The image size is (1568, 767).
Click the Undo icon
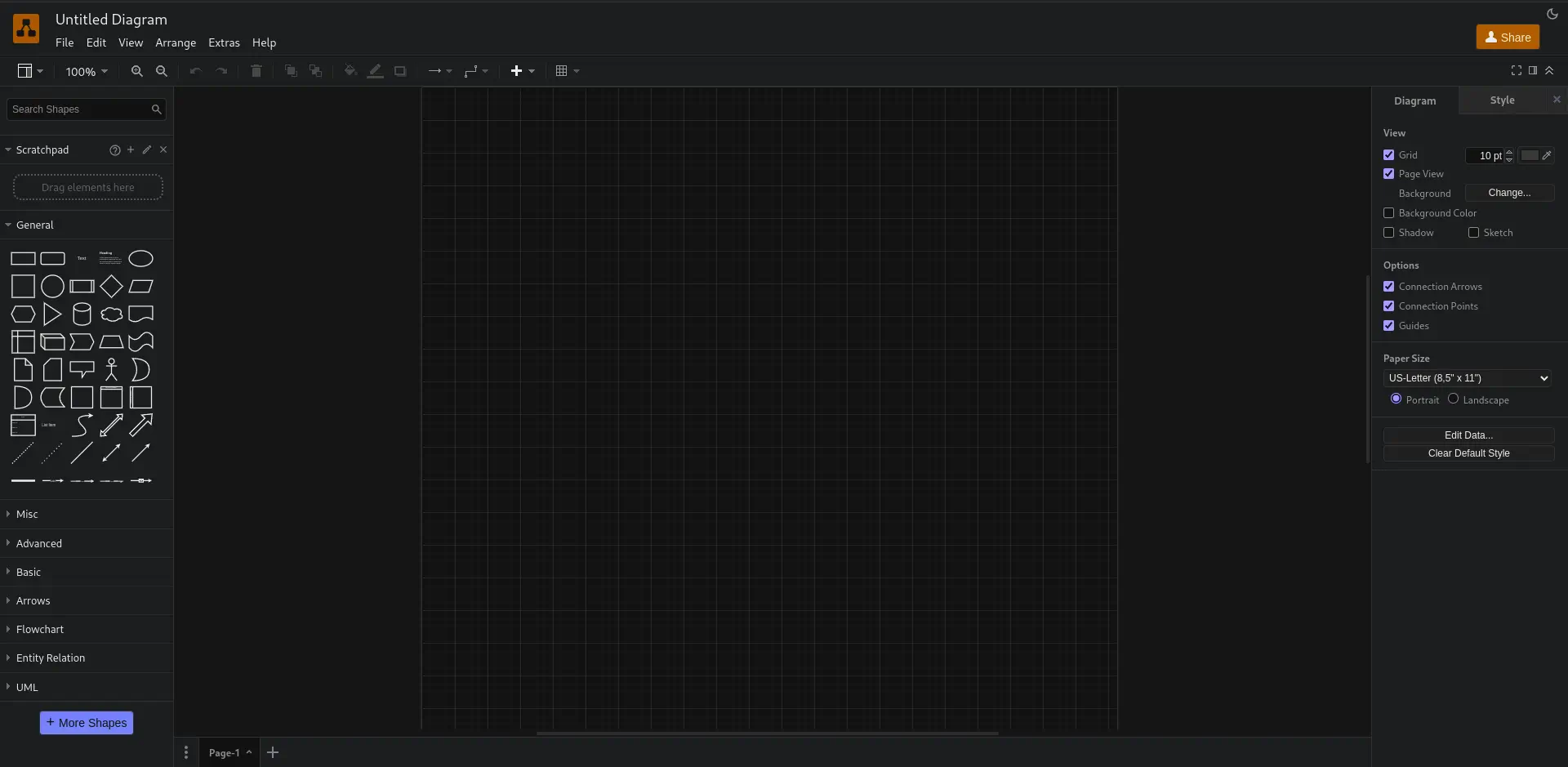tap(195, 71)
